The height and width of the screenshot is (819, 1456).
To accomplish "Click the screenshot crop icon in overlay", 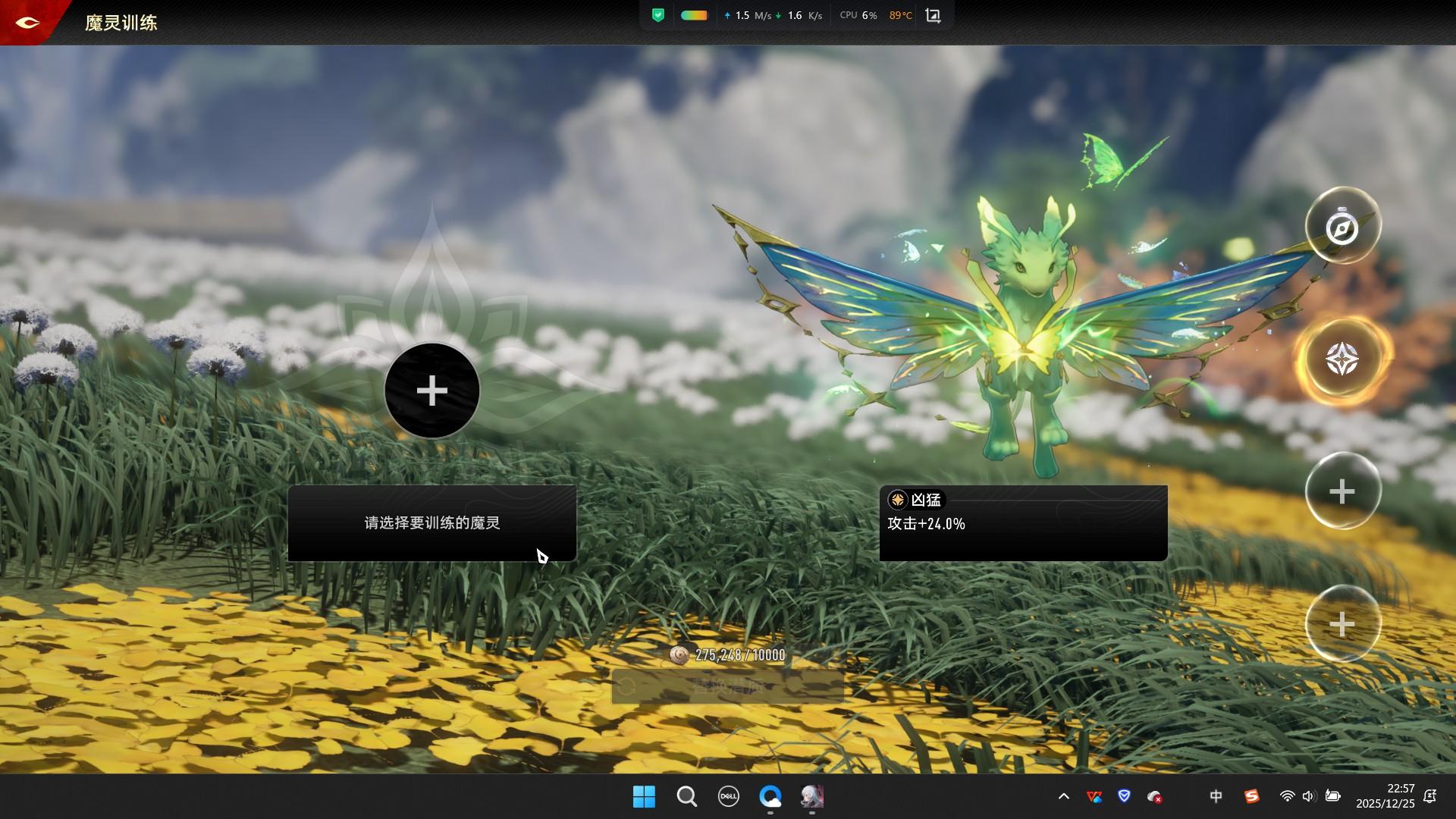I will point(934,16).
